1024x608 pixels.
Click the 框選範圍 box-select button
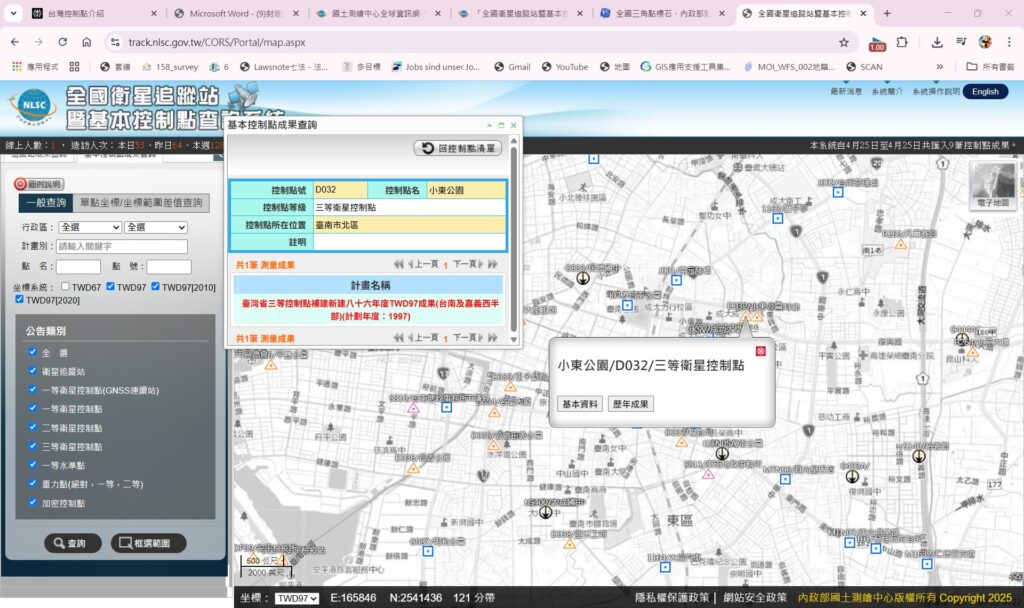pos(148,543)
